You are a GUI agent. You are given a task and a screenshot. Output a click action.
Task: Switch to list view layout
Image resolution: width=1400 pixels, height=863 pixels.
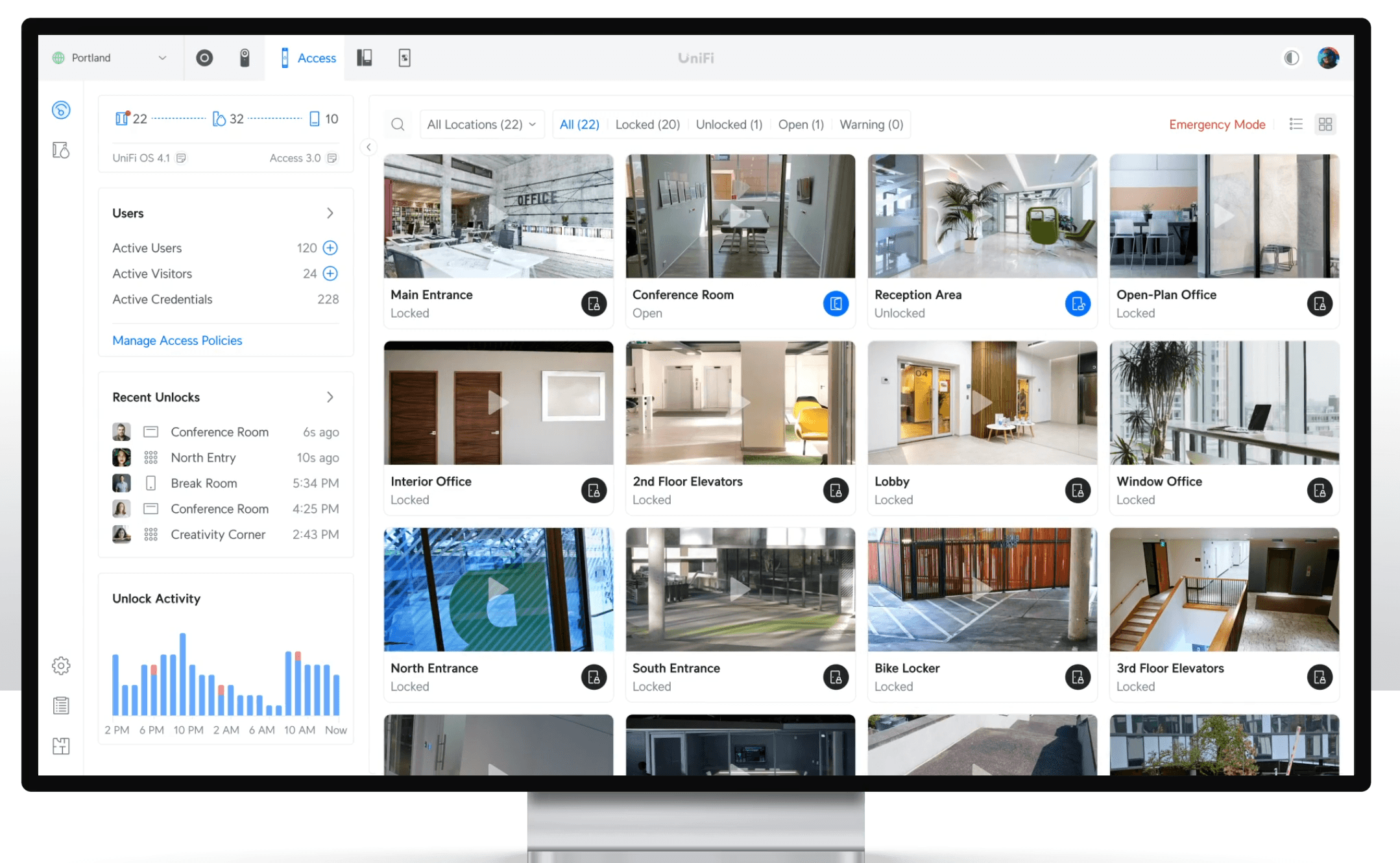coord(1296,124)
